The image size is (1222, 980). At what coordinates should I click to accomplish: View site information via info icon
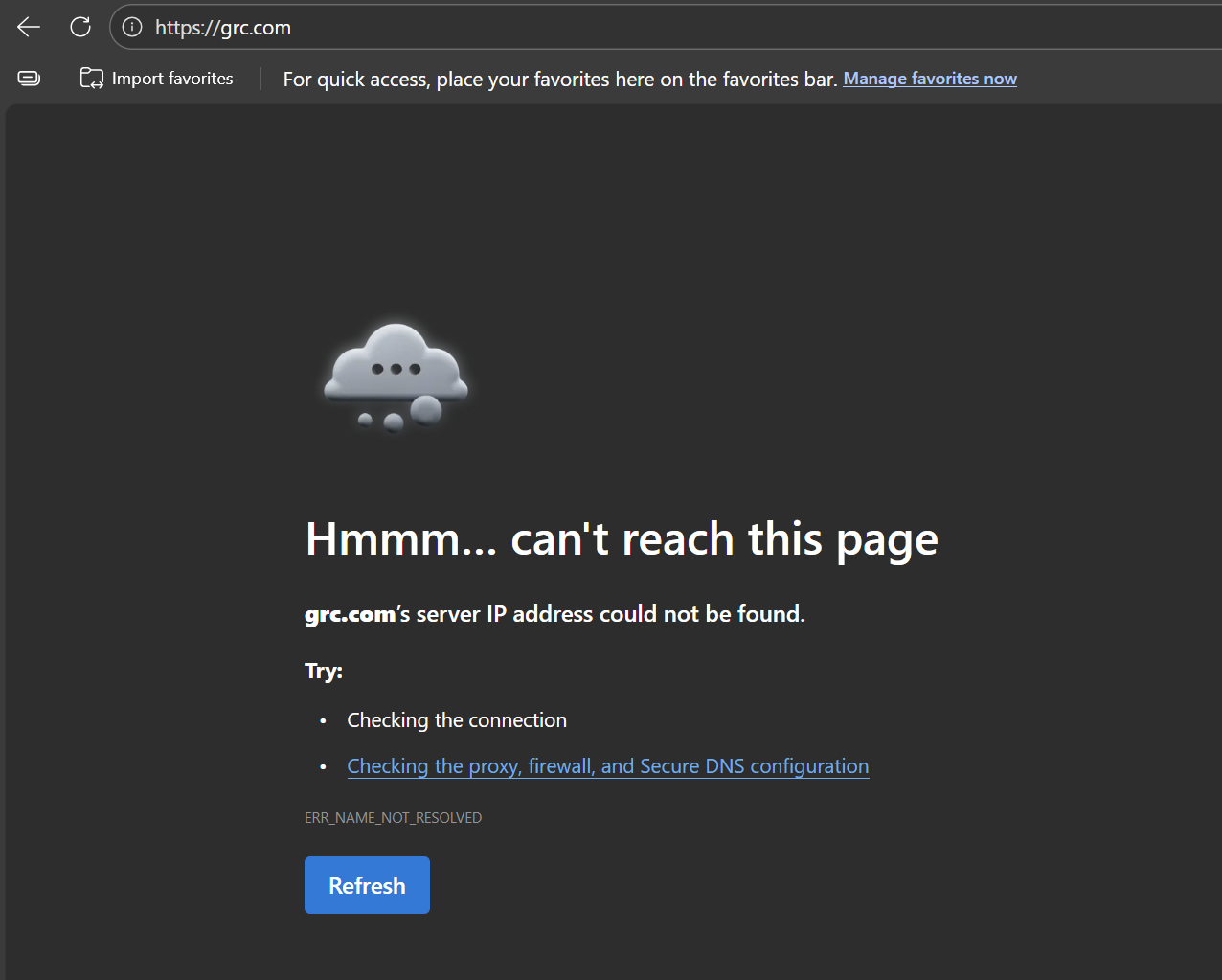click(132, 27)
